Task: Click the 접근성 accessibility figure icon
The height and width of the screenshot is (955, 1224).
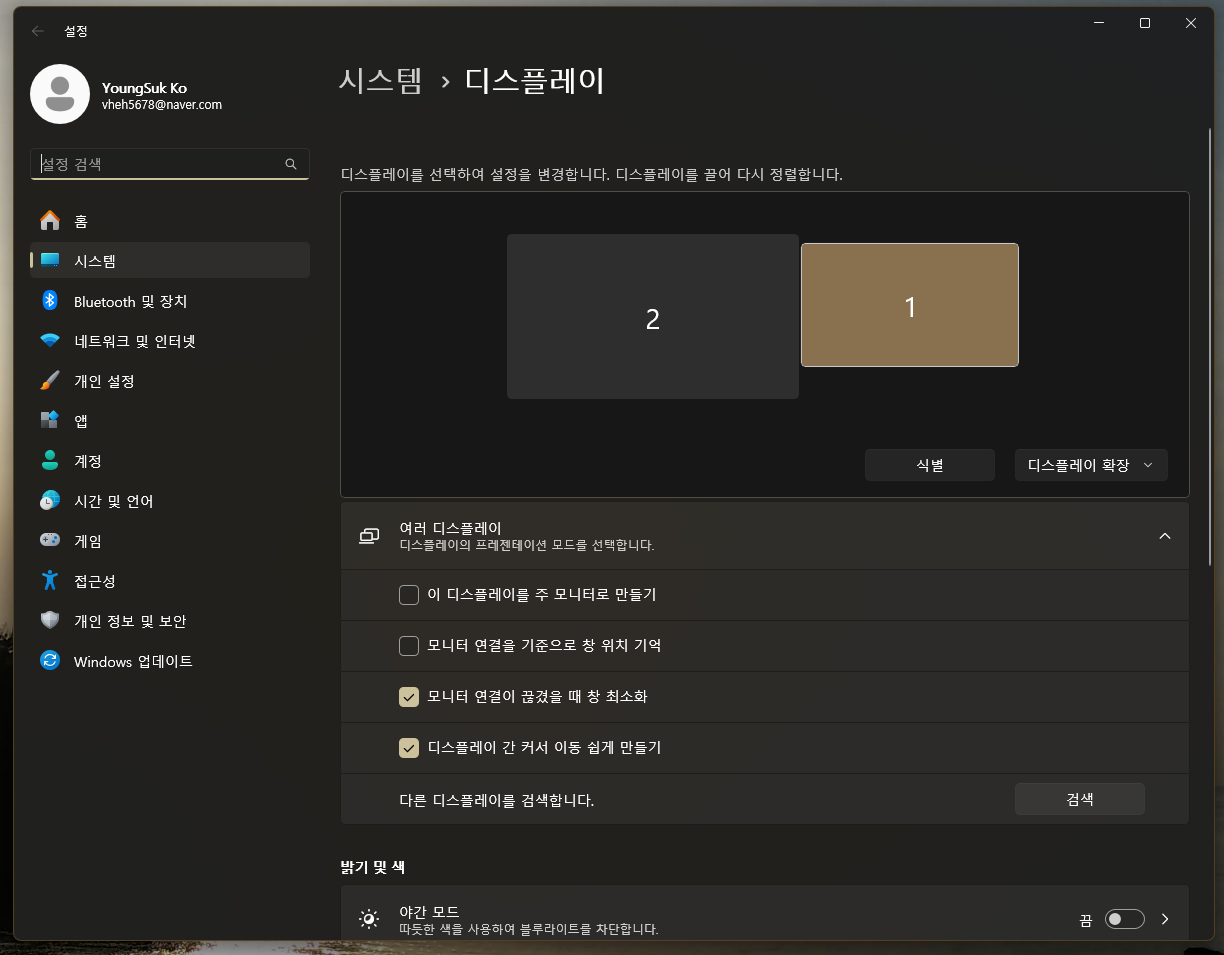Action: click(50, 581)
